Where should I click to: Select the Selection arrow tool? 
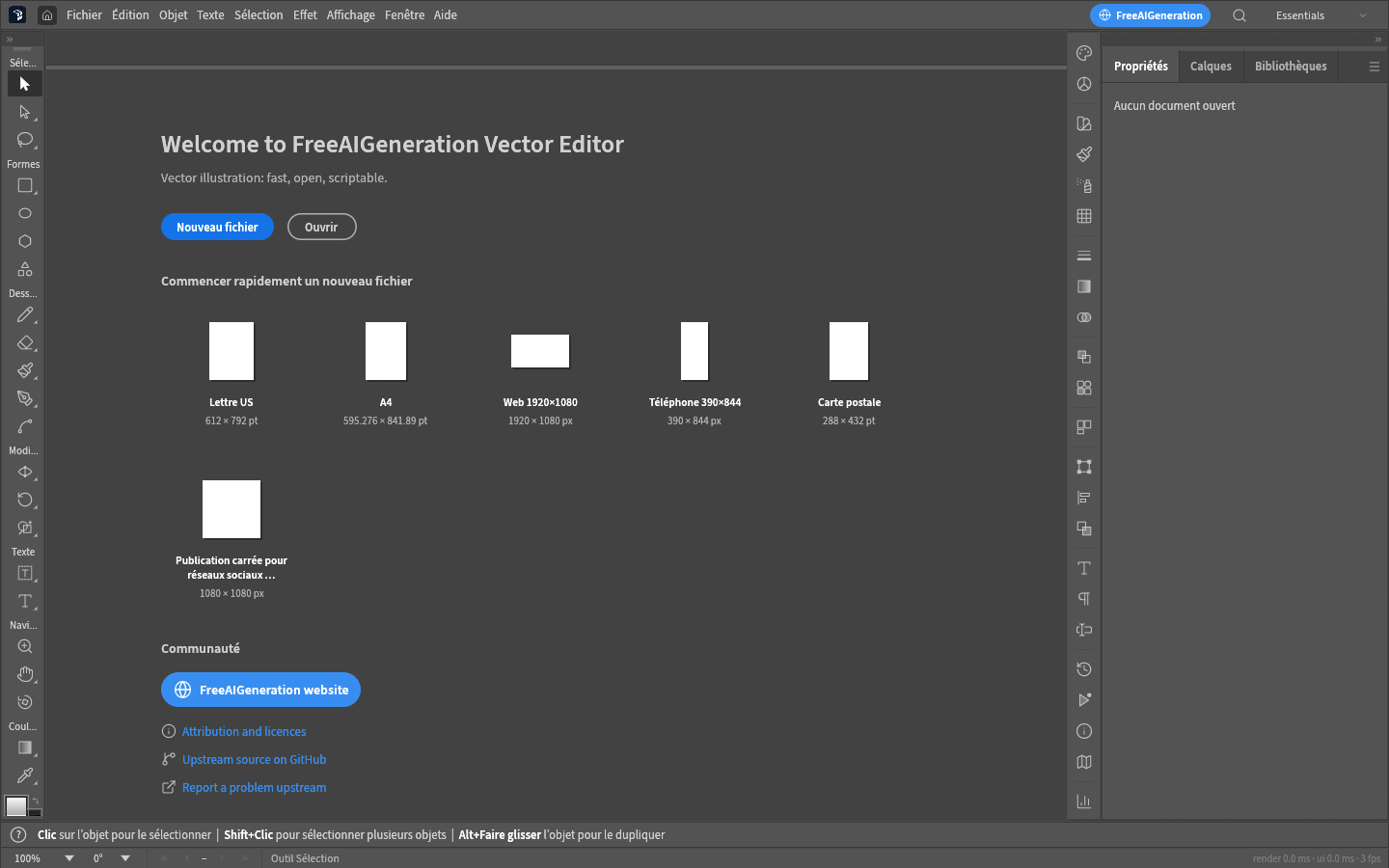(25, 84)
